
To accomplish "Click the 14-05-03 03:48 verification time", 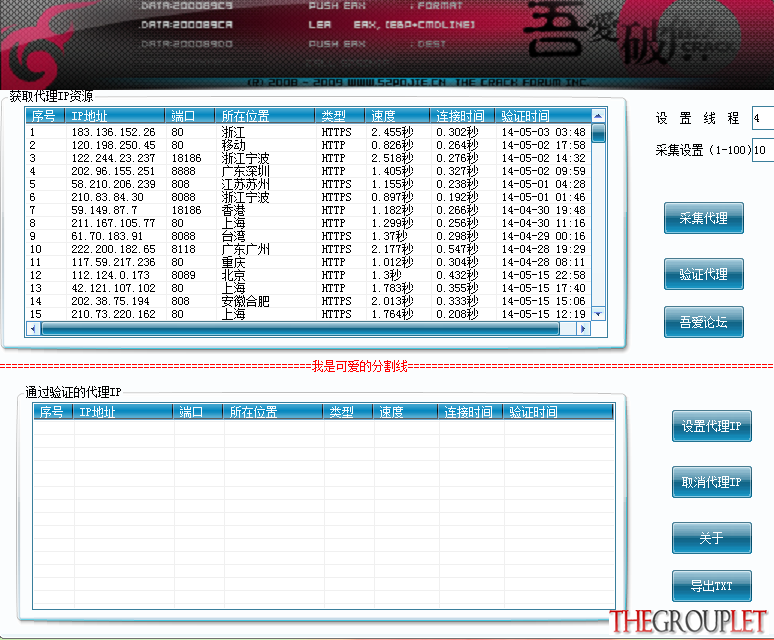I will click(x=543, y=132).
